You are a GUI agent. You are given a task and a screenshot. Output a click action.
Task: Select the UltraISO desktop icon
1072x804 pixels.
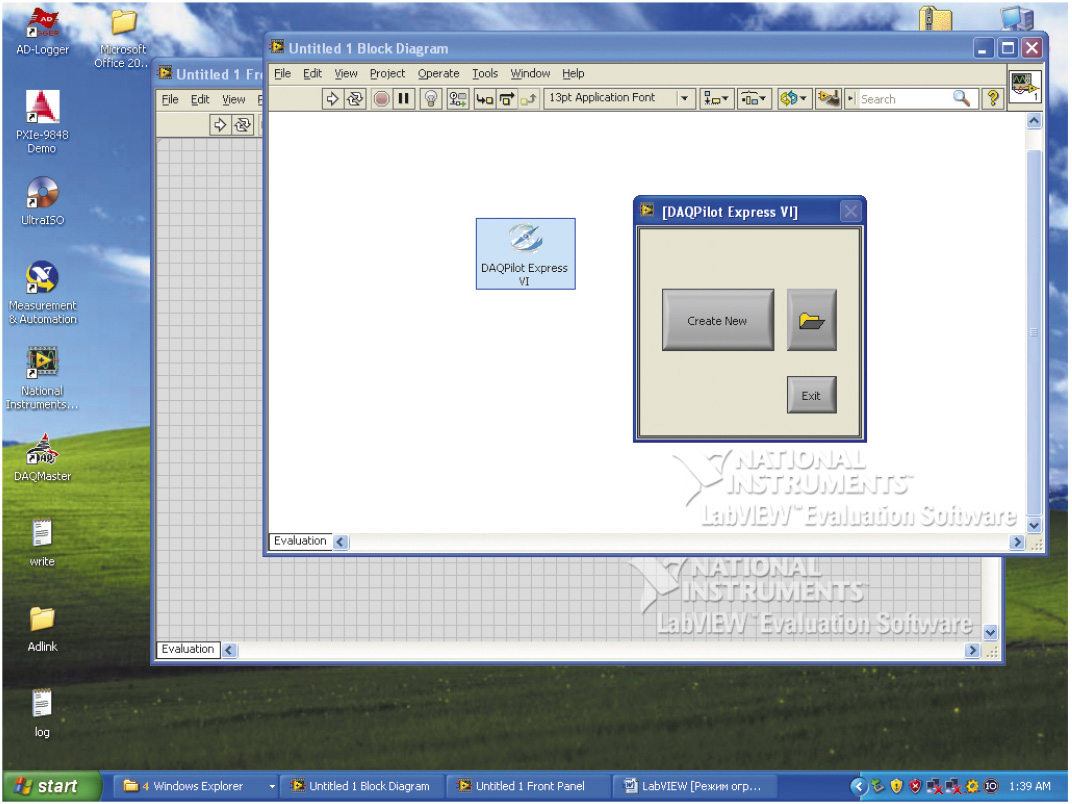(x=42, y=201)
